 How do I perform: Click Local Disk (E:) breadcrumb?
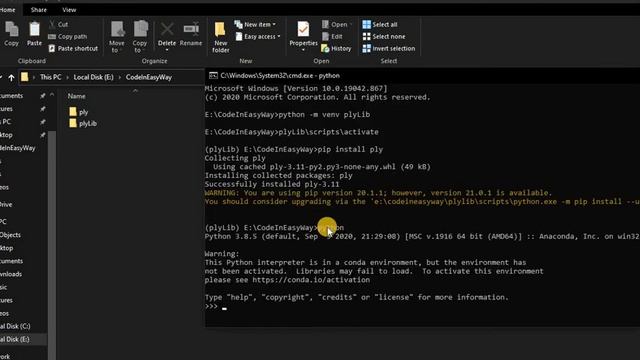tap(93, 77)
